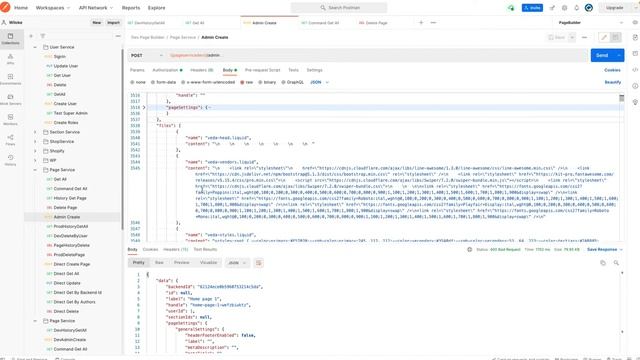Click the filter collections icon
This screenshot has height=360, width=640.
[x=42, y=36]
